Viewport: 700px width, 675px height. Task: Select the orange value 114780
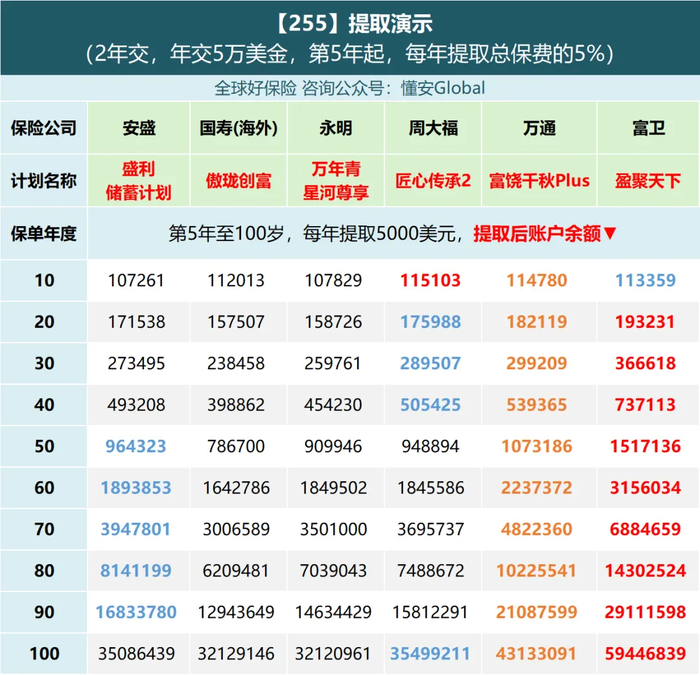pyautogui.click(x=537, y=280)
